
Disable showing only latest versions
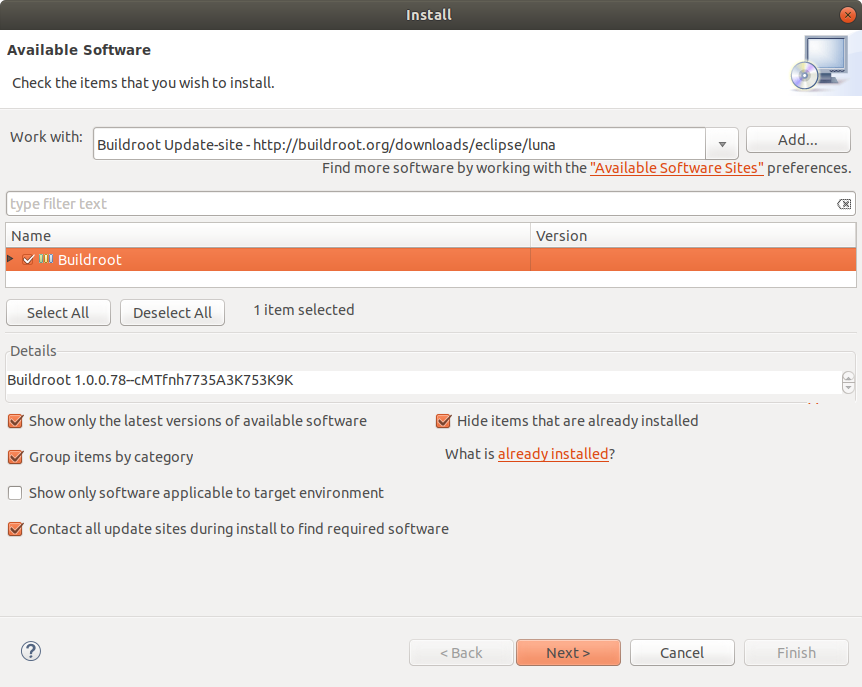pyautogui.click(x=15, y=421)
